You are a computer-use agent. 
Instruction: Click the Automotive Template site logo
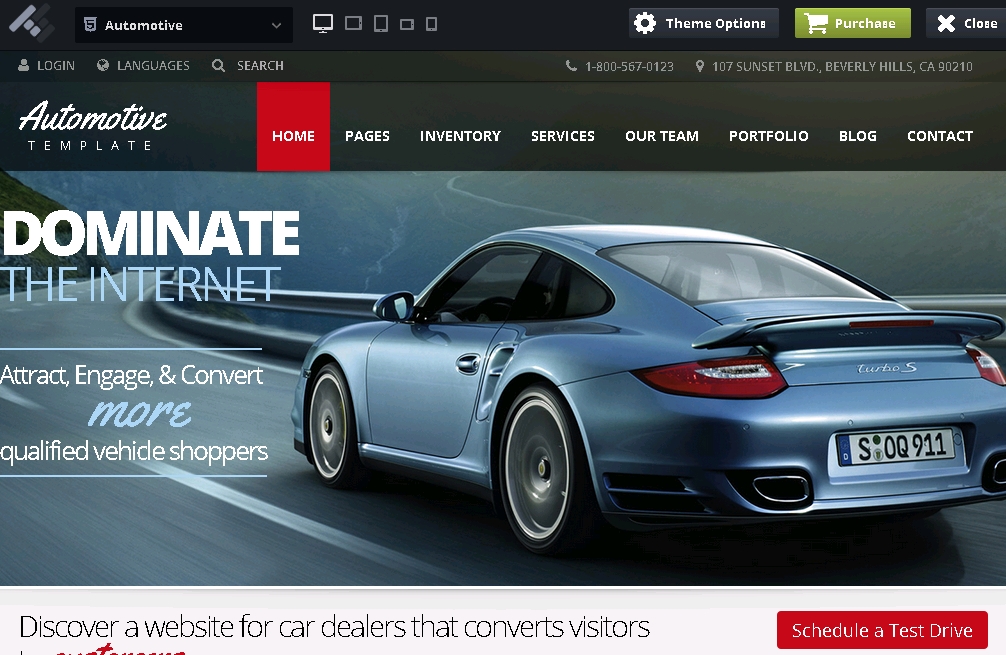(92, 127)
